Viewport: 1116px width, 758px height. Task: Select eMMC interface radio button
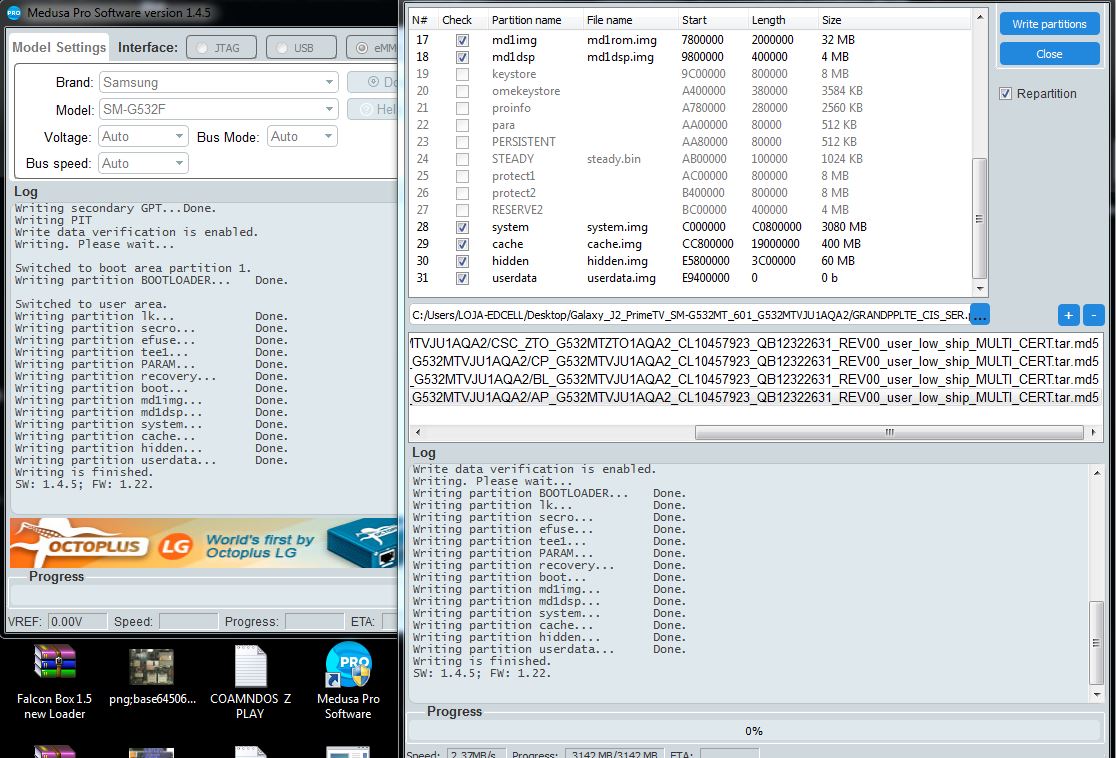pos(372,48)
